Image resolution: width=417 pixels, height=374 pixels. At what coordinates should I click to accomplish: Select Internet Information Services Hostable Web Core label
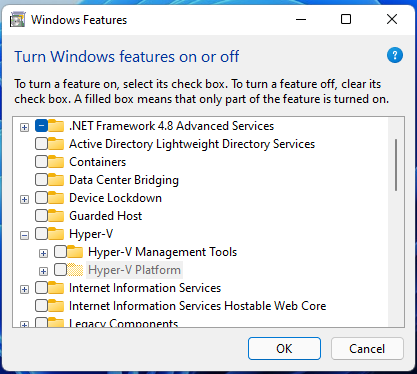(198, 306)
